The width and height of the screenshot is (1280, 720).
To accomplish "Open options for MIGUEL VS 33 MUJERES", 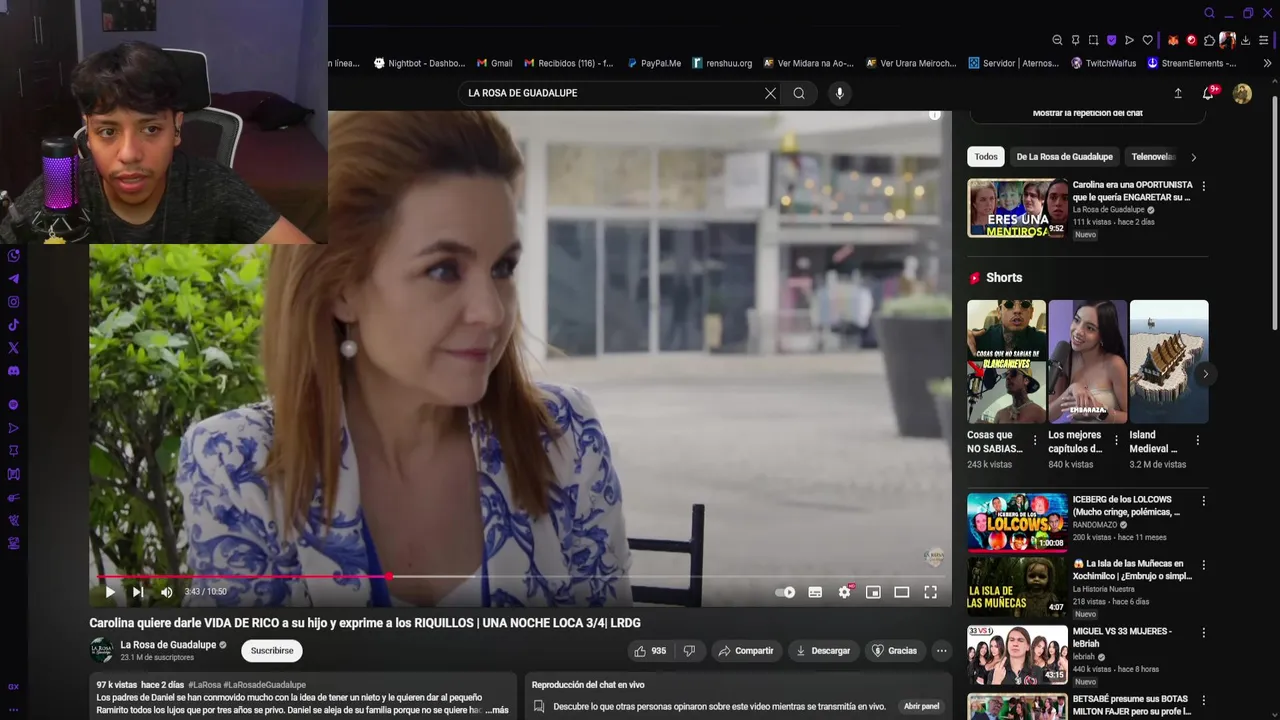I will [x=1203, y=633].
